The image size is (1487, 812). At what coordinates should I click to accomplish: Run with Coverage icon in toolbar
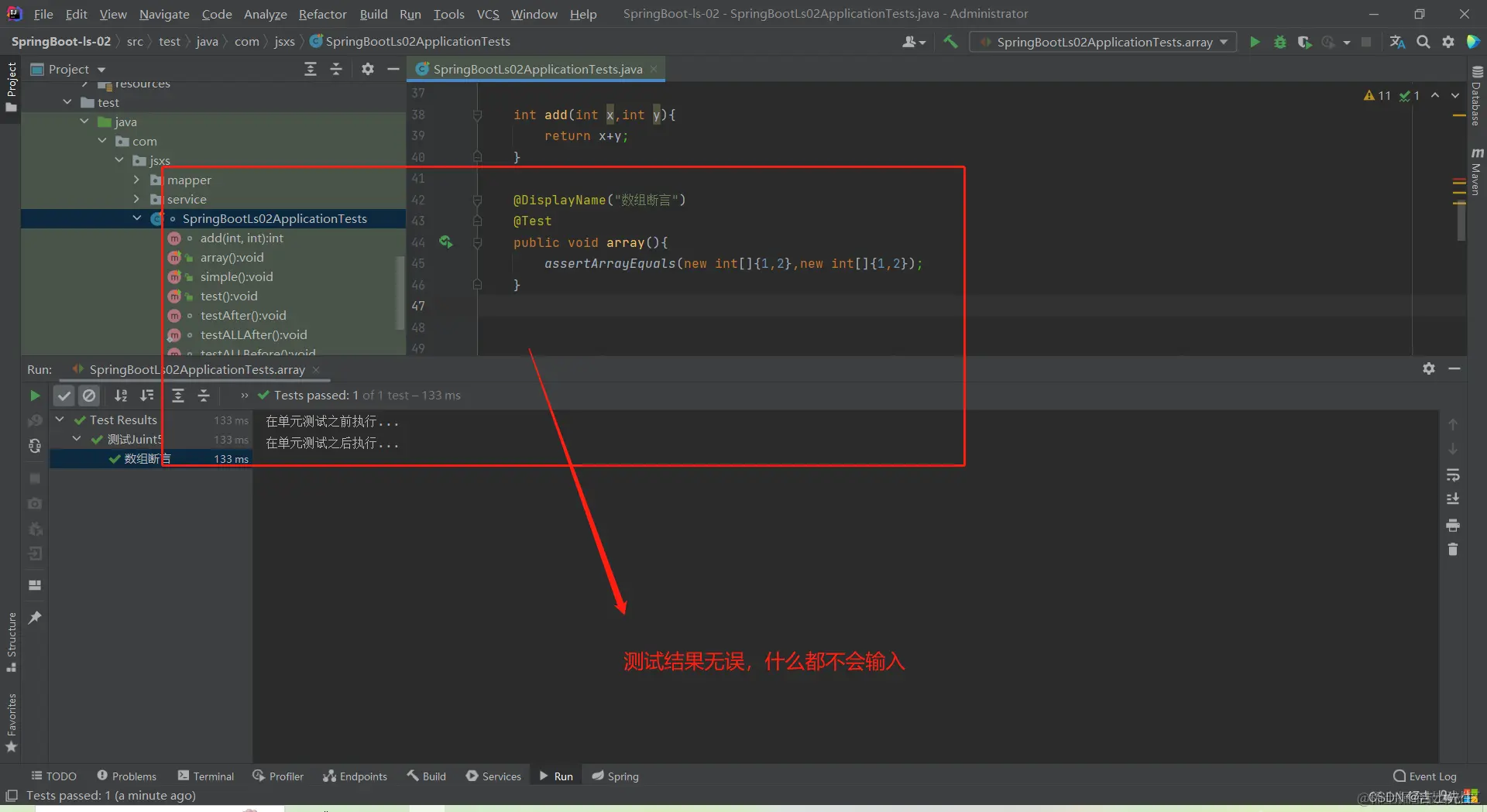click(x=1304, y=42)
